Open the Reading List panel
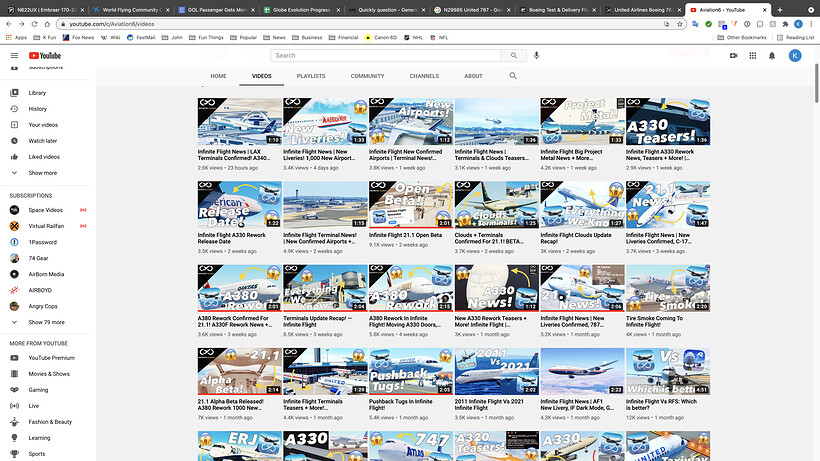This screenshot has width=820, height=461. point(795,38)
